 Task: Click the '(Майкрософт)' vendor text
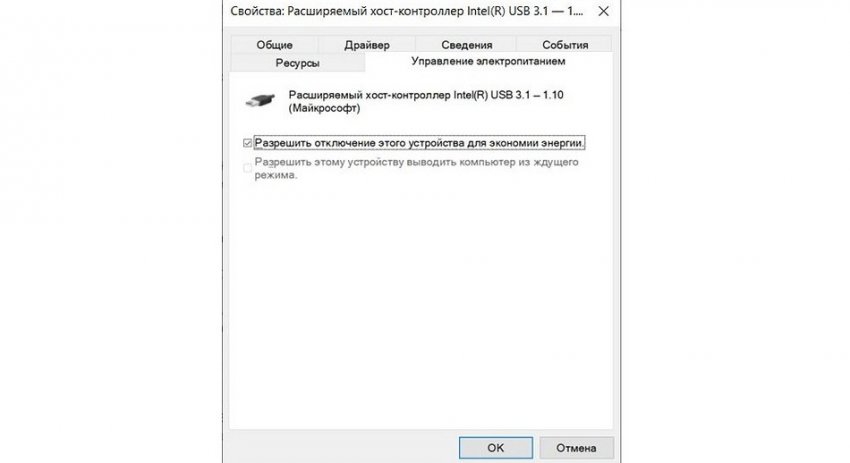click(324, 108)
